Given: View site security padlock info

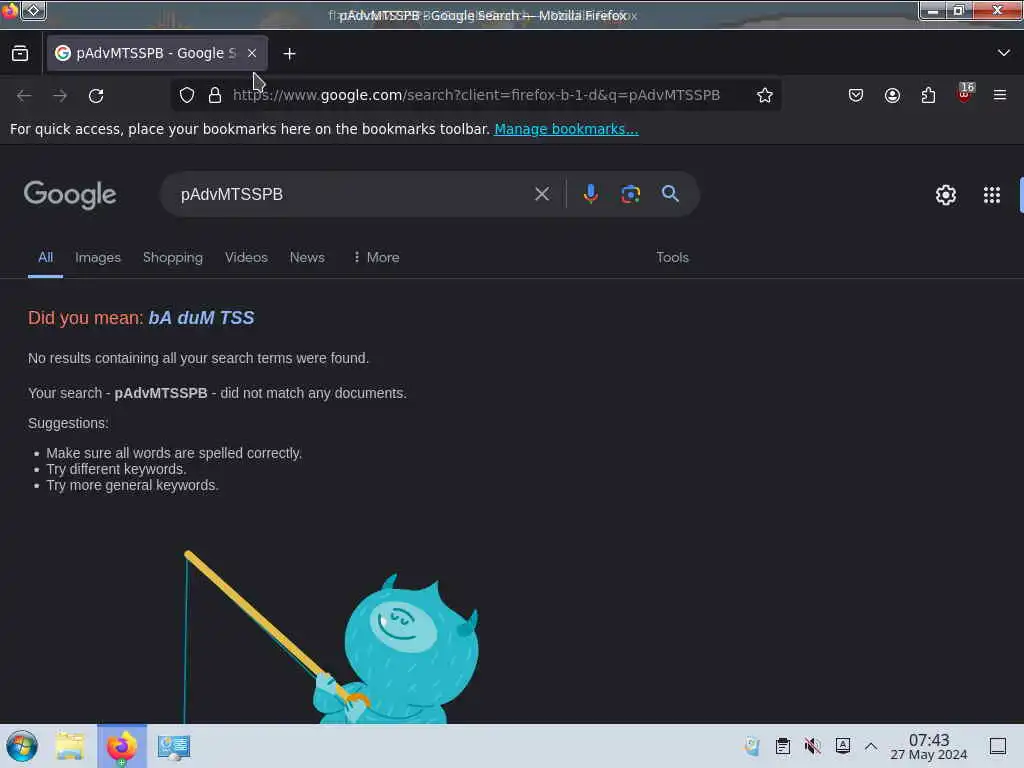Looking at the screenshot, I should click(x=215, y=95).
